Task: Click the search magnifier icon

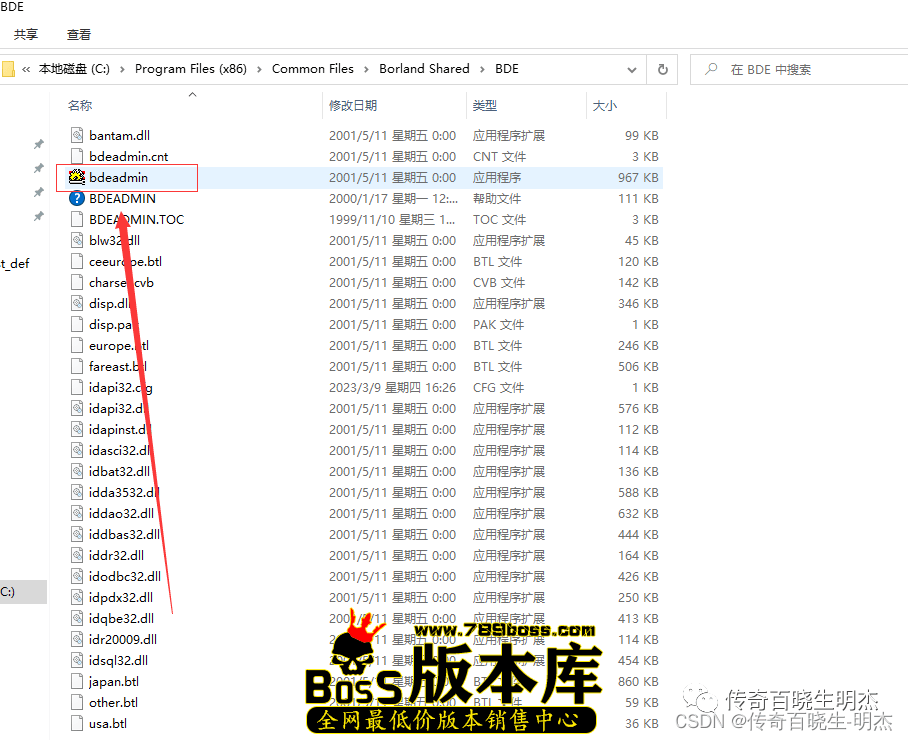Action: click(x=711, y=70)
